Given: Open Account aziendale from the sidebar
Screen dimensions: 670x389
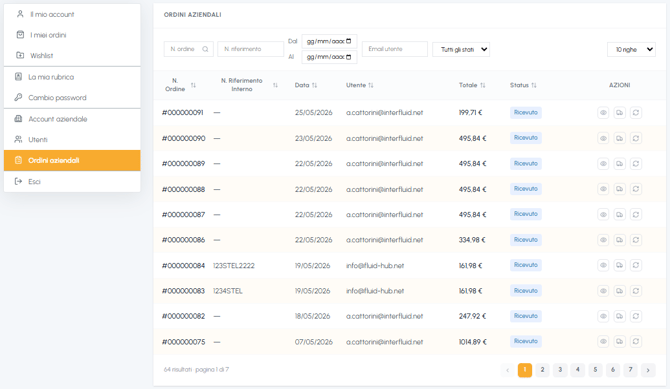Looking at the screenshot, I should click(72, 119).
